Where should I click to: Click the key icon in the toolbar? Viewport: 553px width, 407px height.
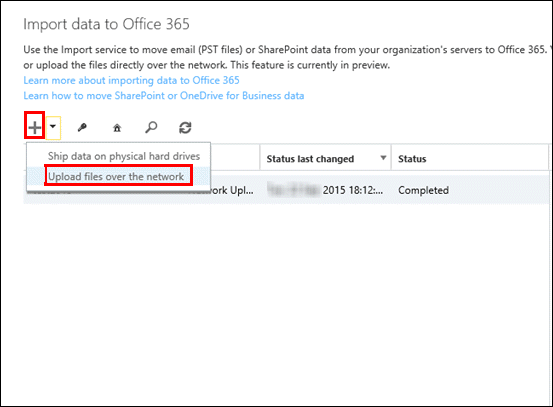click(x=82, y=127)
